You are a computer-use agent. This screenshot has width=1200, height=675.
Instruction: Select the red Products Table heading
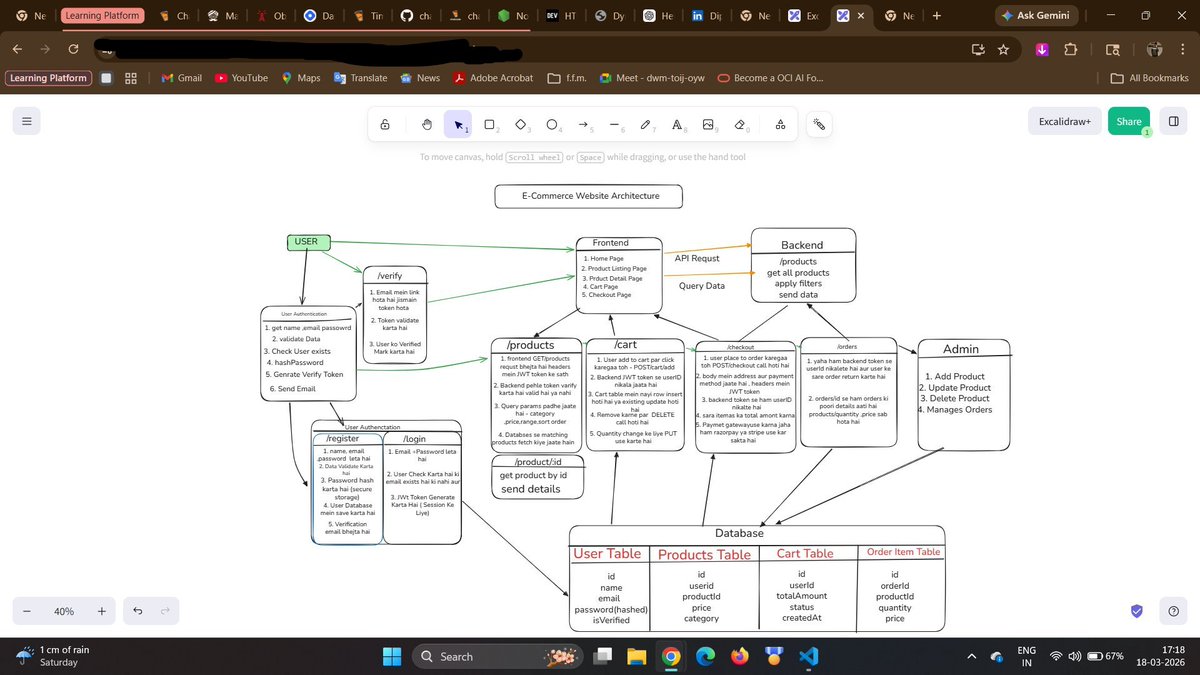pyautogui.click(x=704, y=554)
